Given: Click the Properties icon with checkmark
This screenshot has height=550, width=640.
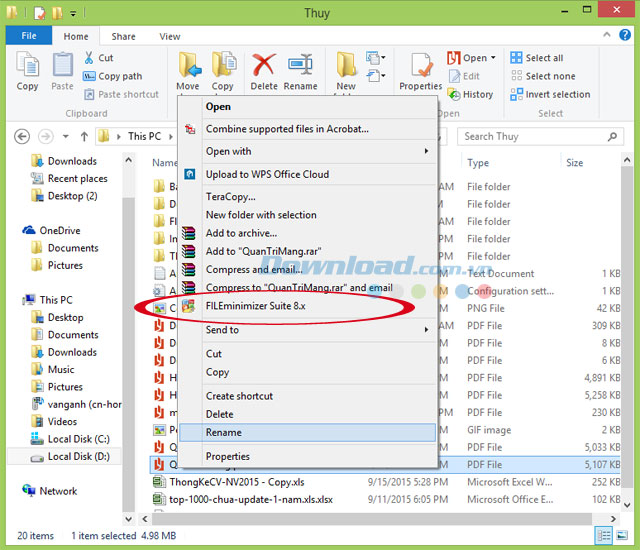Looking at the screenshot, I should pyautogui.click(x=421, y=65).
